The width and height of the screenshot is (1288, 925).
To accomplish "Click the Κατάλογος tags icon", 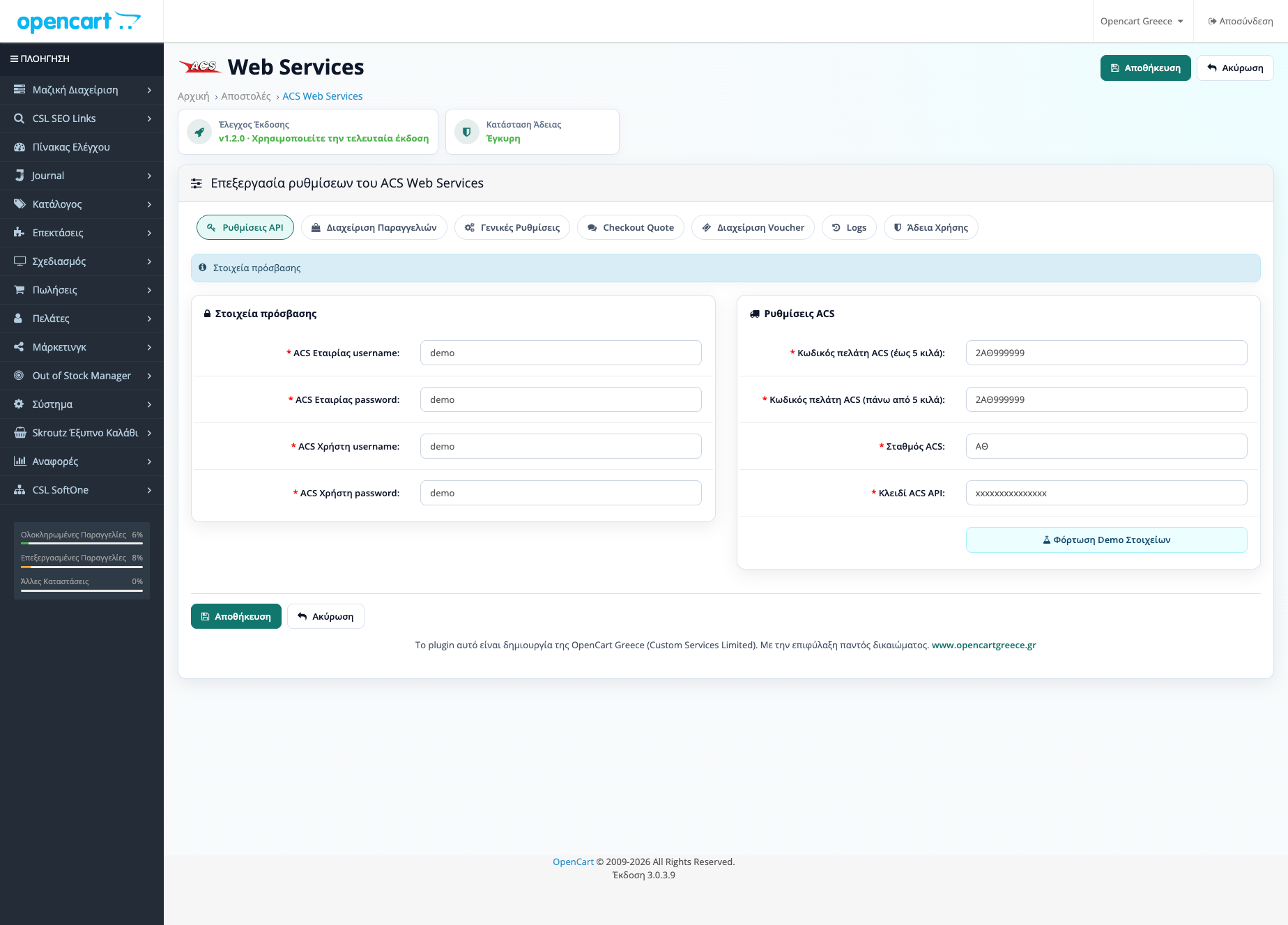I will coord(20,204).
